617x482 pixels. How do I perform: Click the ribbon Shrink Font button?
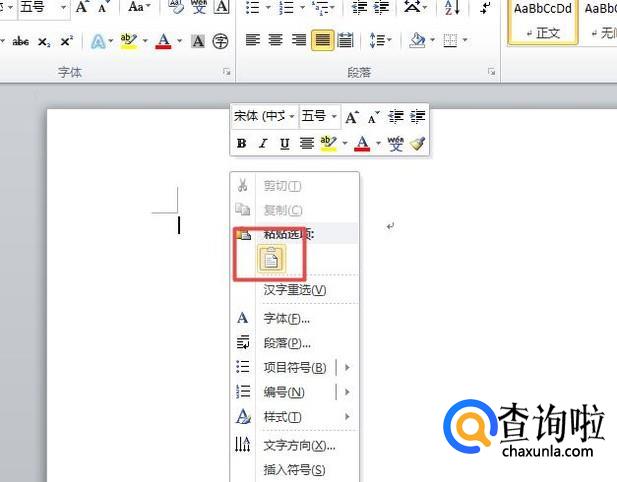(103, 7)
